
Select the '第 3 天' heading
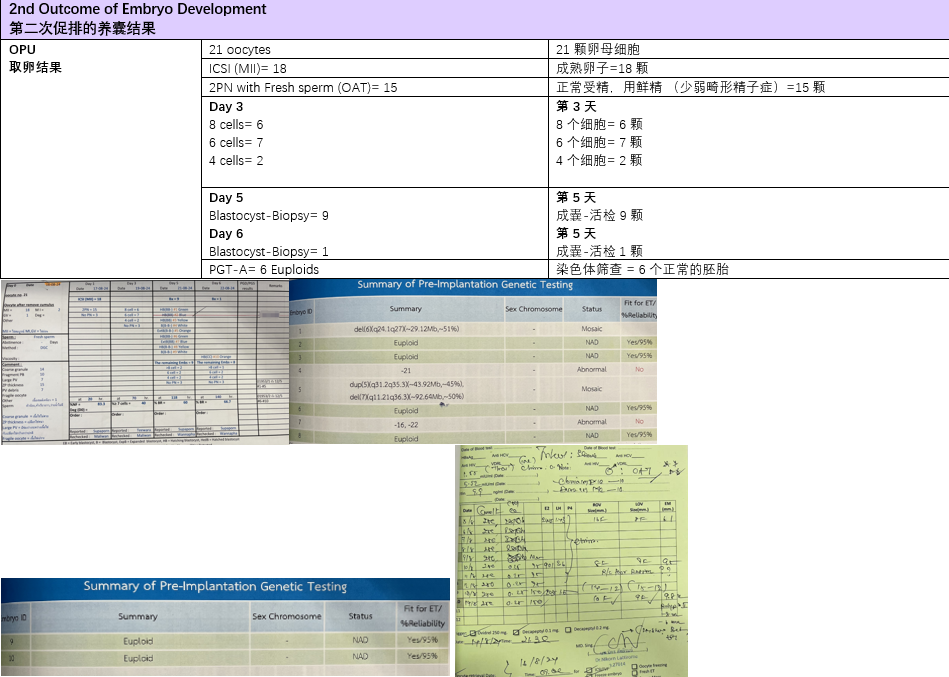[x=576, y=106]
